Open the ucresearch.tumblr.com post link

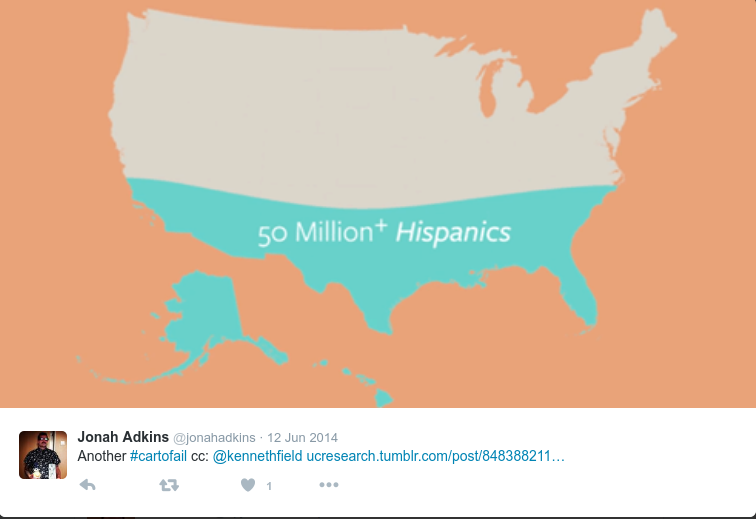coord(435,456)
